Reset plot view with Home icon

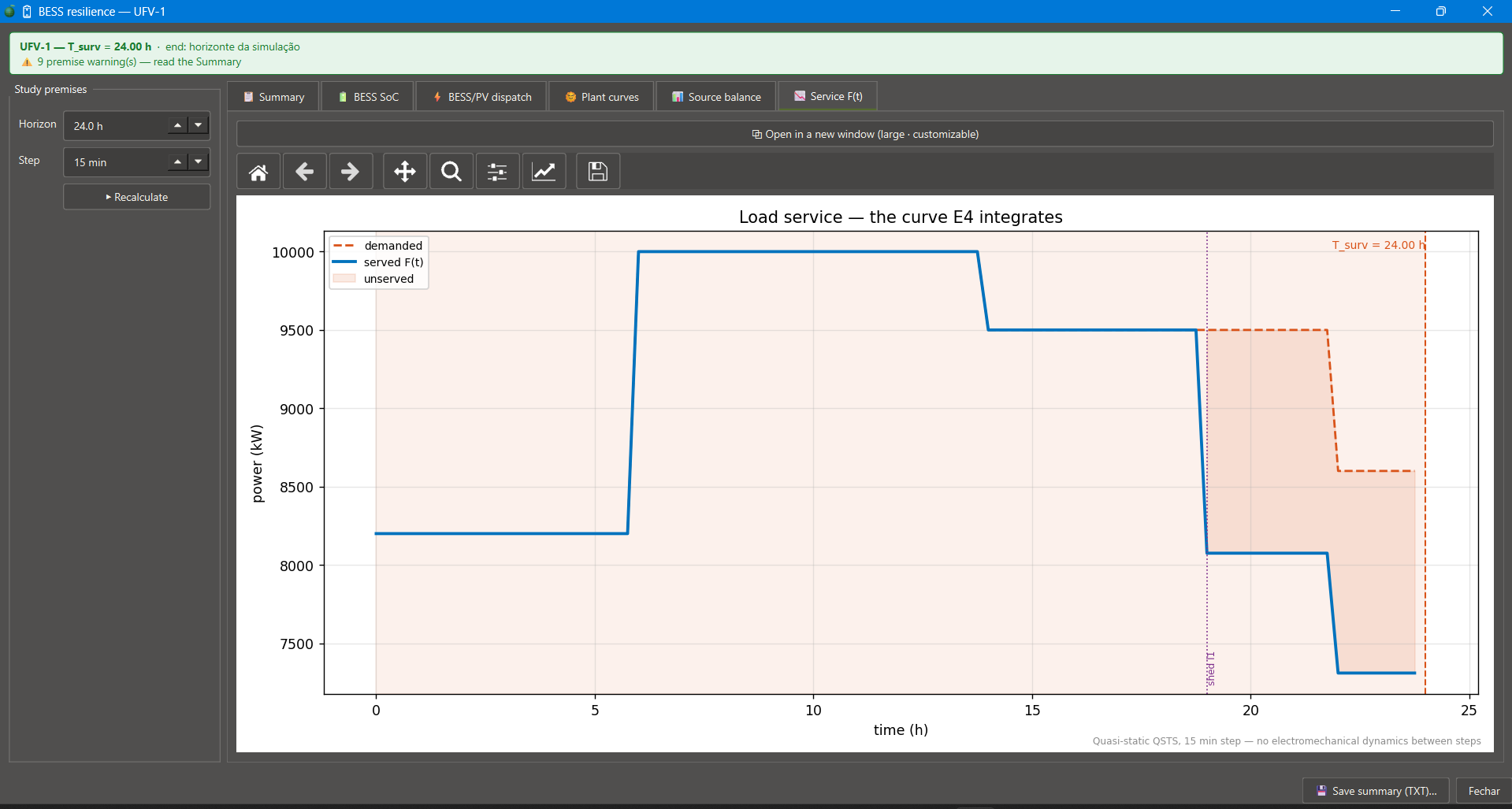(258, 172)
